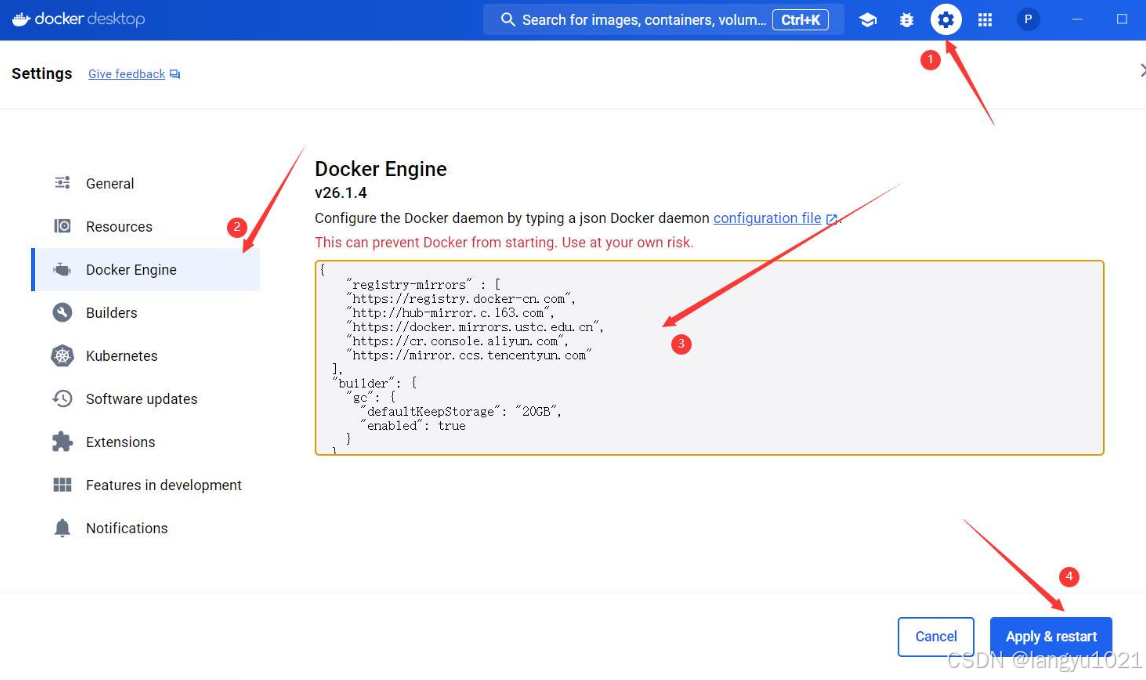Open the Learning center graduation cap icon
The width and height of the screenshot is (1146, 680).
coord(868,20)
